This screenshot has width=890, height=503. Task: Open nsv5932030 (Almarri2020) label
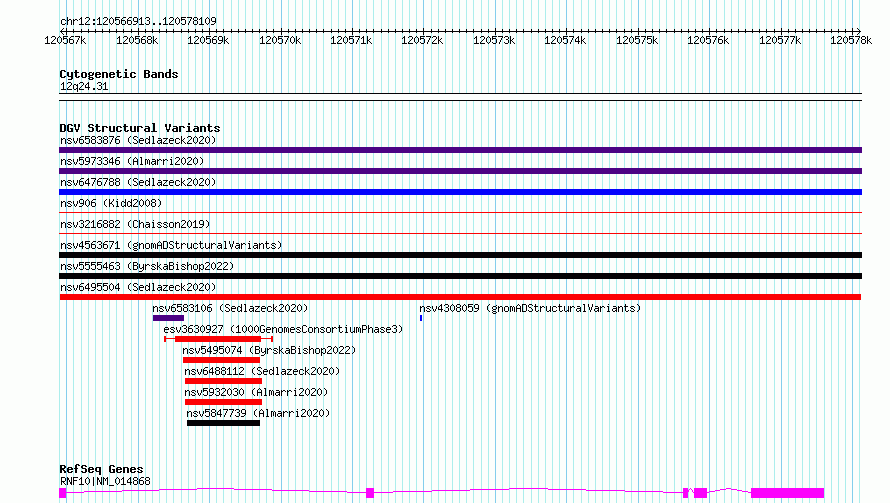(256, 392)
